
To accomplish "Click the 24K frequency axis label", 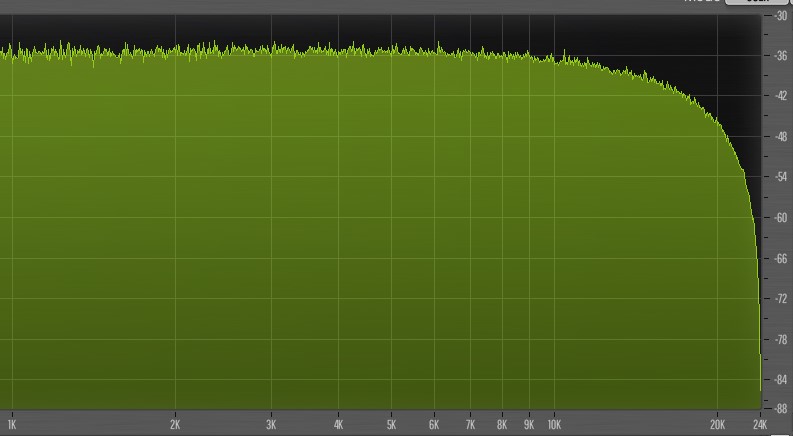I will coord(760,425).
